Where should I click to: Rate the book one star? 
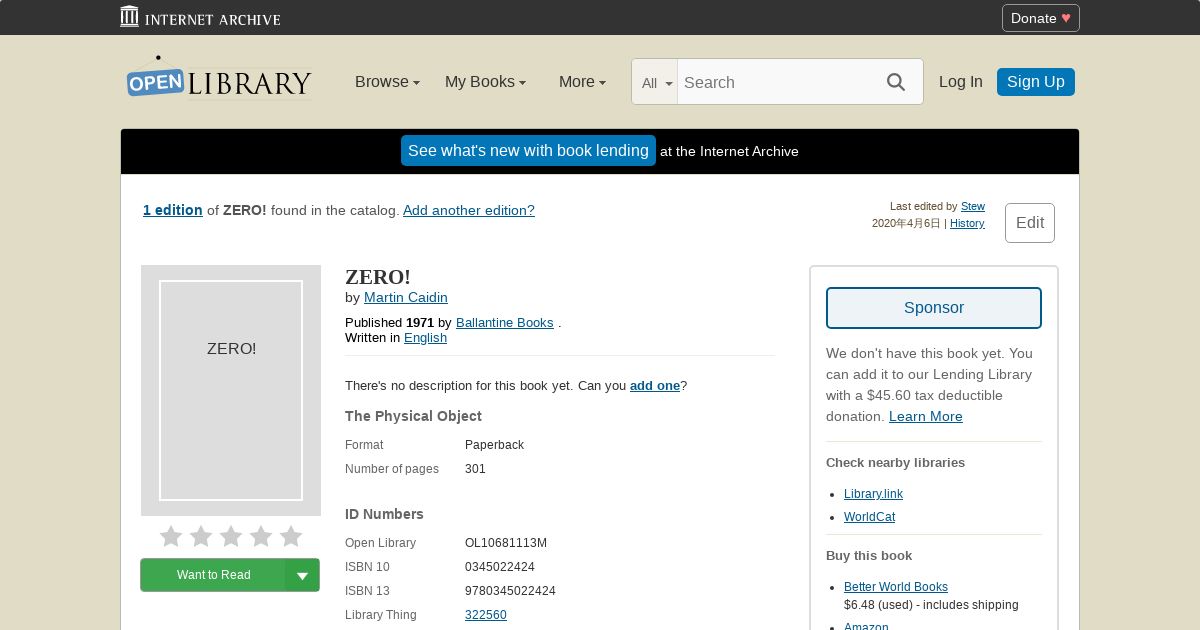(171, 537)
